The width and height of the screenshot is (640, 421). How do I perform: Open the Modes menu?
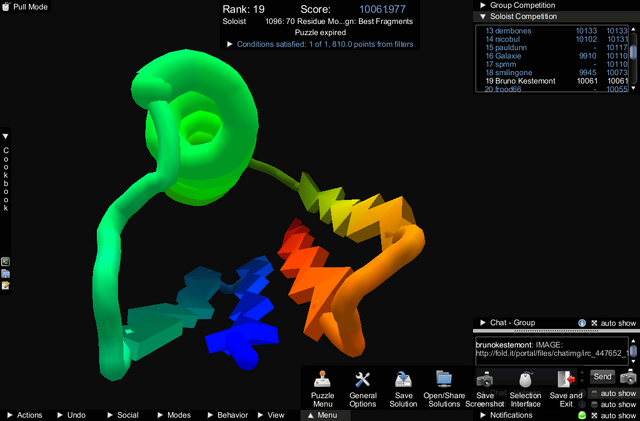coord(174,415)
